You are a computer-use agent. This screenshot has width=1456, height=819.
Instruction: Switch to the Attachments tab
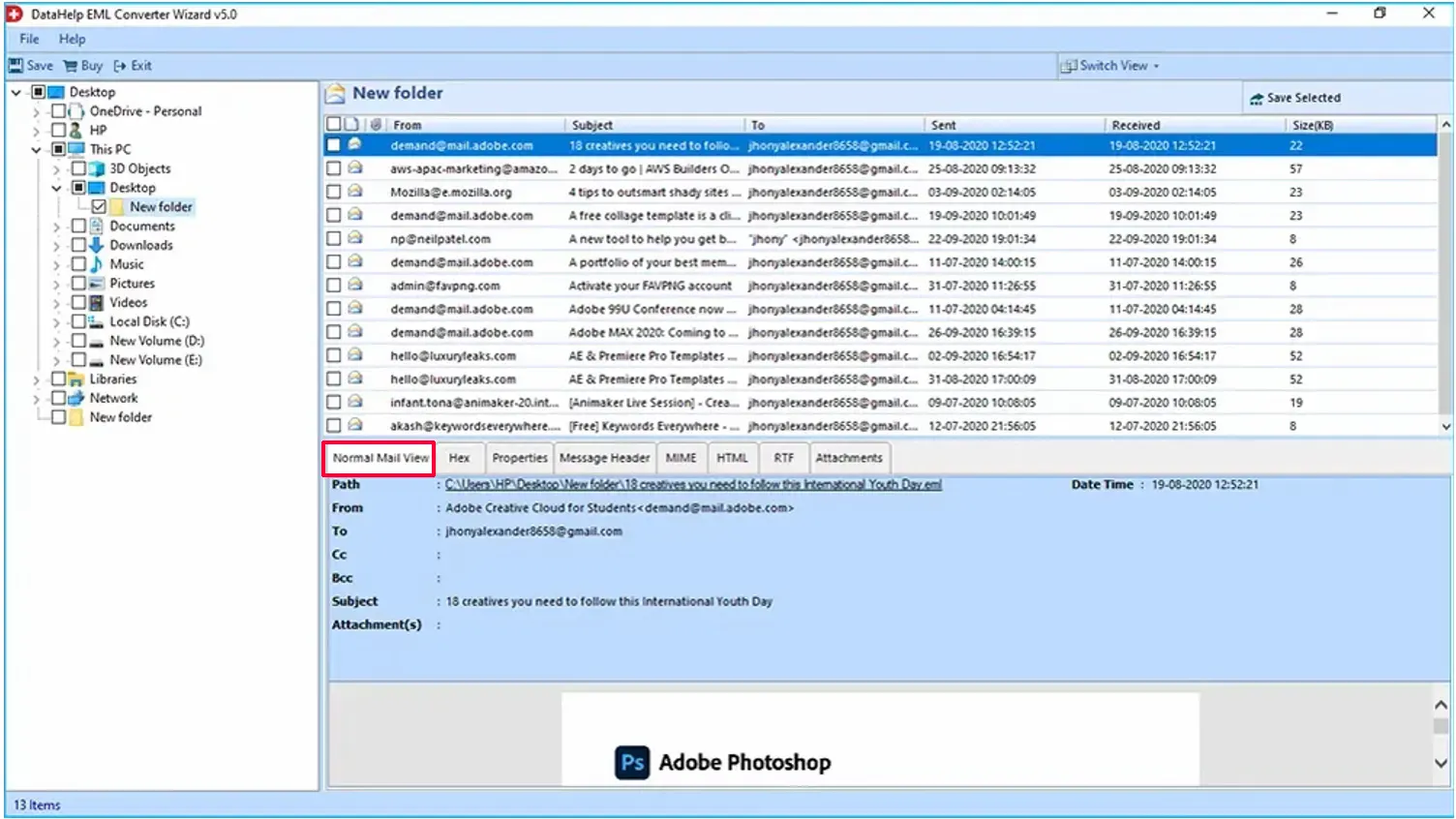pyautogui.click(x=849, y=458)
